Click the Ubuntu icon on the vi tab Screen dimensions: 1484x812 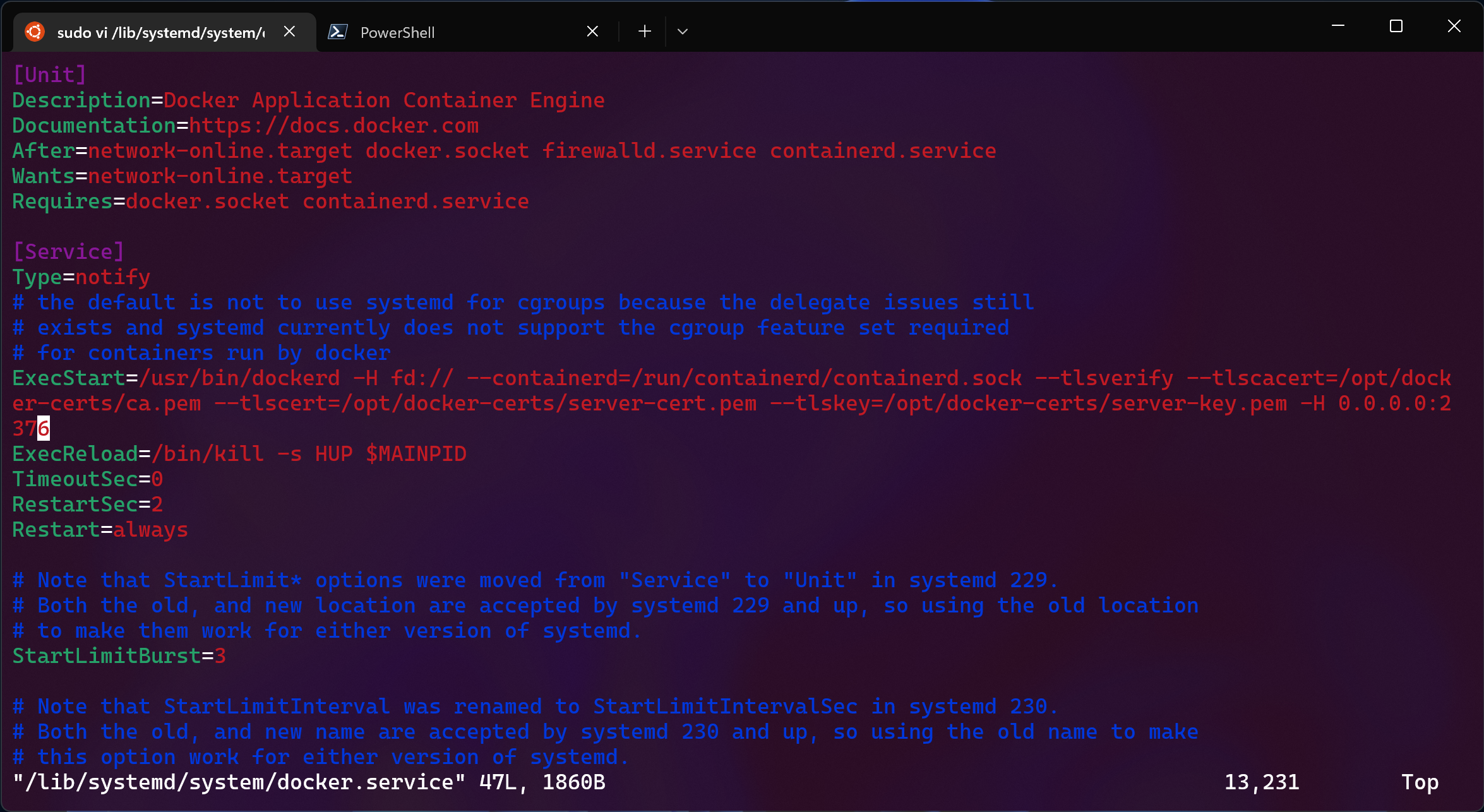coord(35,31)
